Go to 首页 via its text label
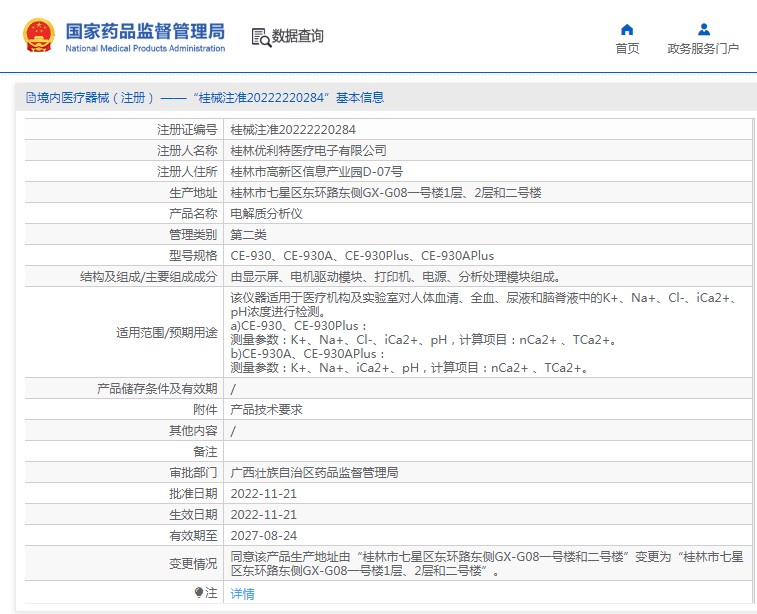This screenshot has width=757, height=614. (x=627, y=49)
